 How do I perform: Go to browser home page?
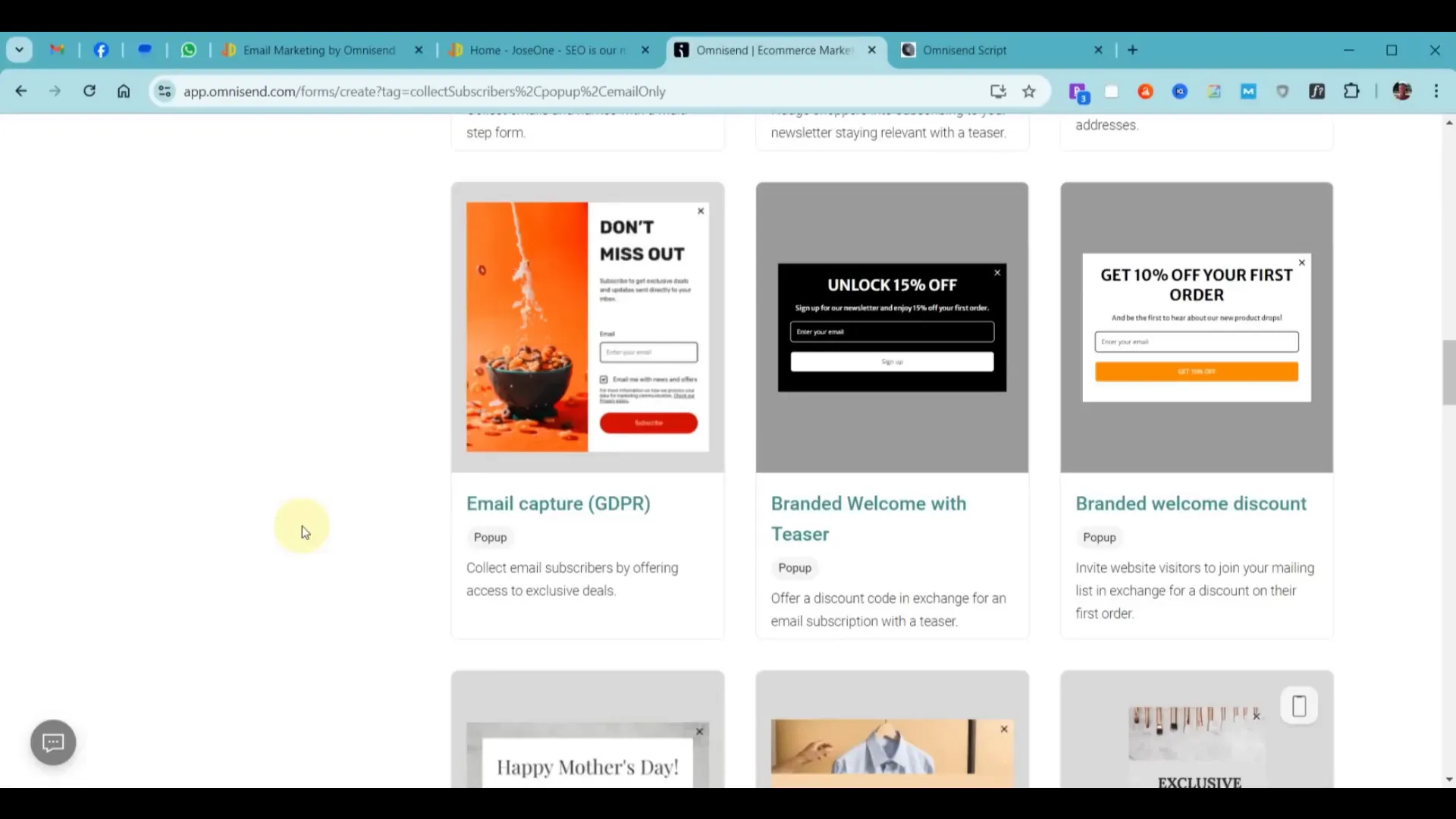[x=124, y=92]
